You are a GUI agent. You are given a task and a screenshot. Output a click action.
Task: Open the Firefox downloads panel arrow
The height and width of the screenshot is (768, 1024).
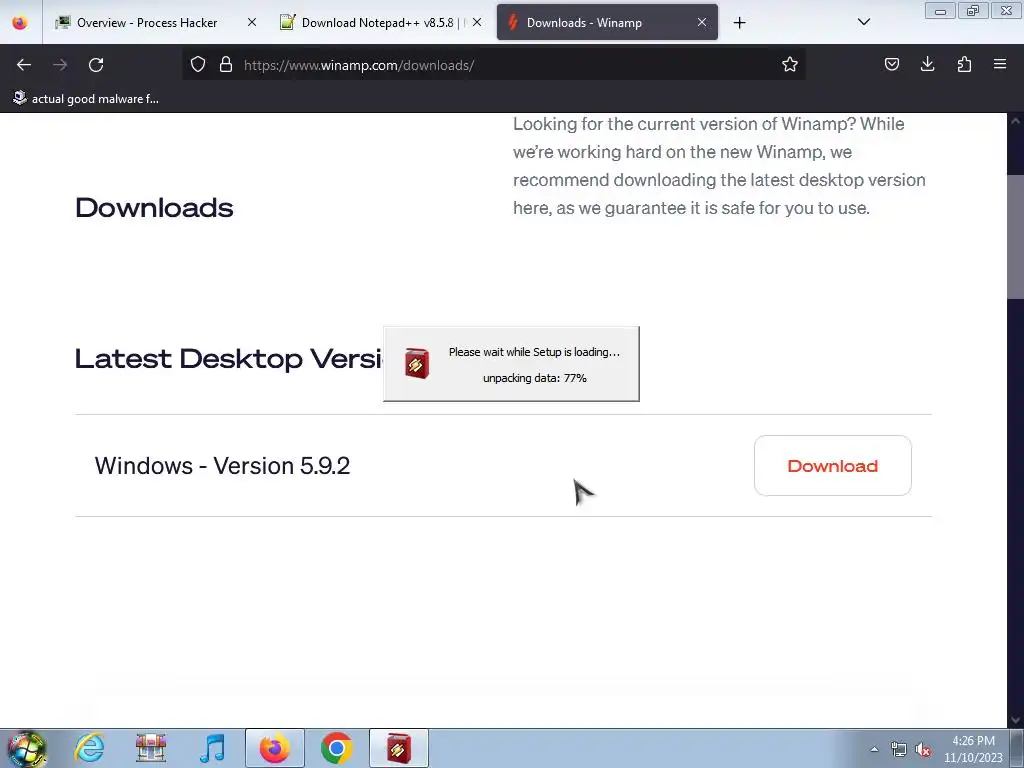[x=927, y=64]
